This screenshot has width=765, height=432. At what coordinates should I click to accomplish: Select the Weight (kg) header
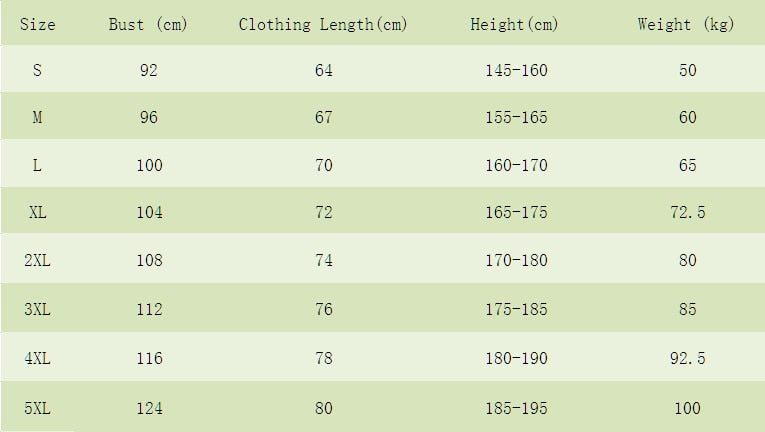[x=686, y=24]
